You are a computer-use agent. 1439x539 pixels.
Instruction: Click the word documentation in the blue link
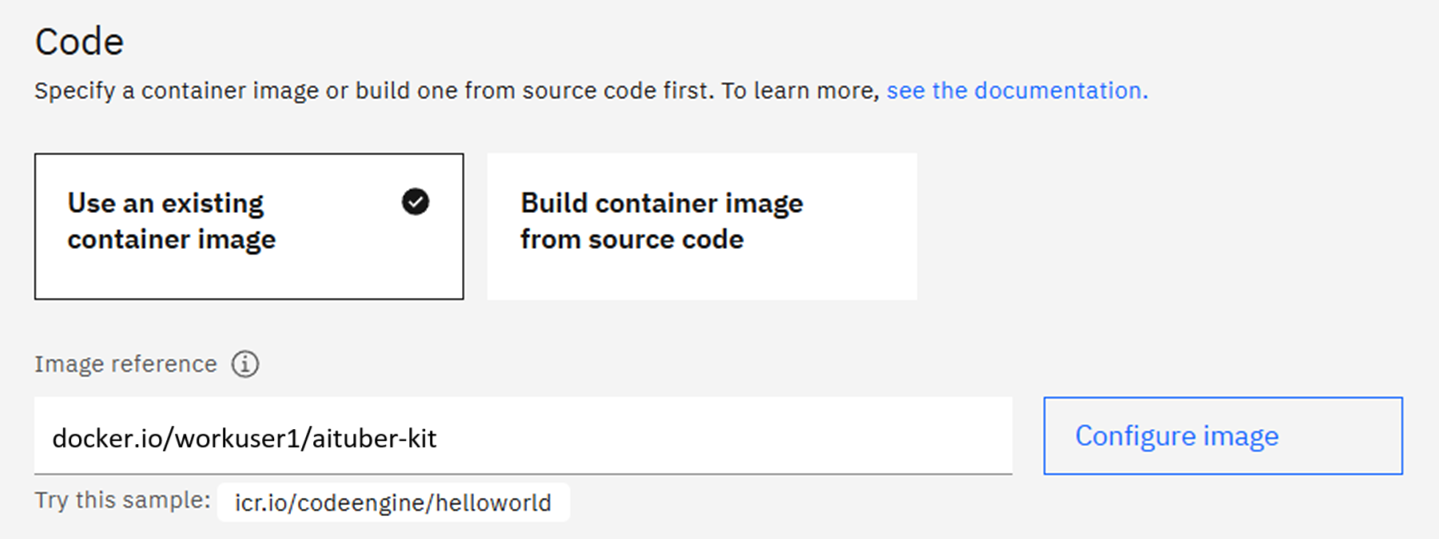[x=1059, y=91]
